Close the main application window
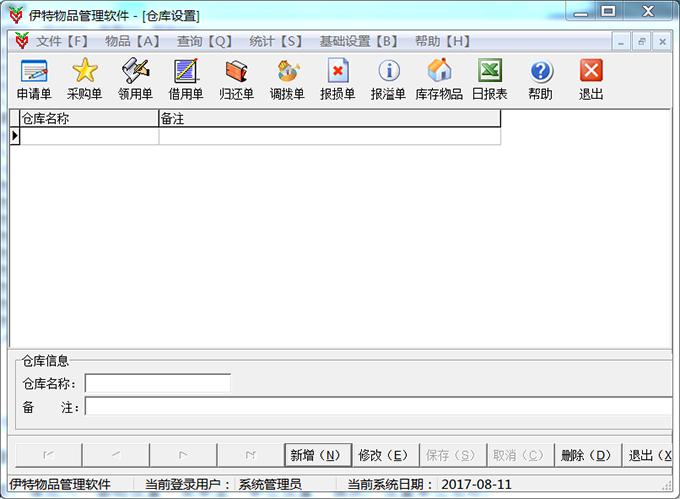The height and width of the screenshot is (499, 680). [x=648, y=12]
